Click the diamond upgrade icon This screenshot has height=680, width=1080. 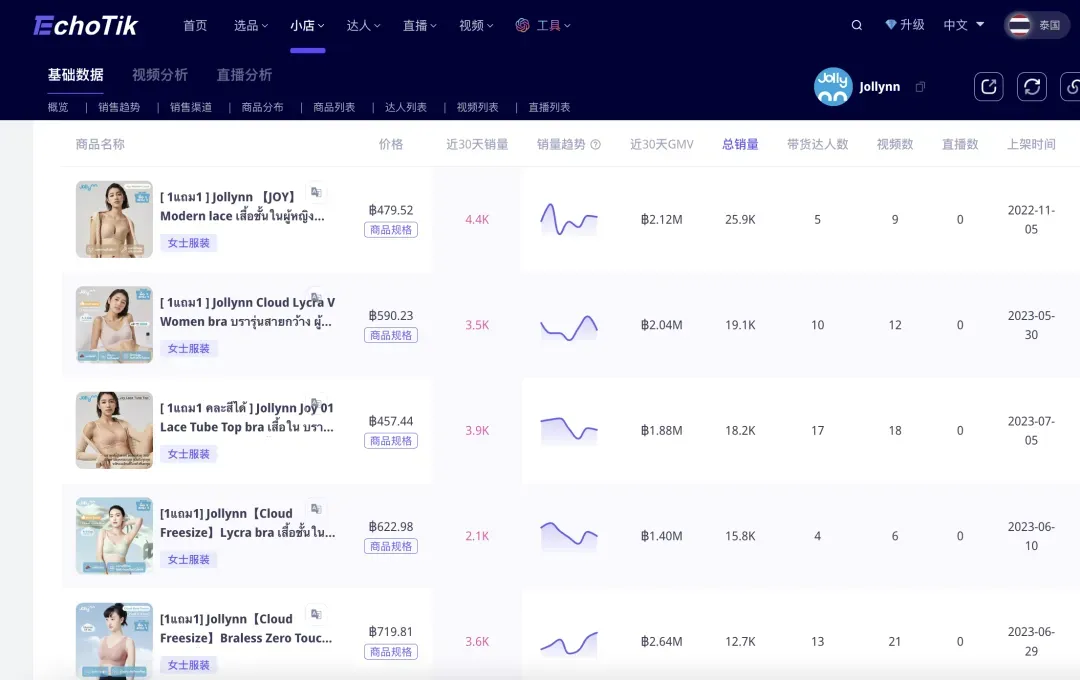[x=891, y=25]
